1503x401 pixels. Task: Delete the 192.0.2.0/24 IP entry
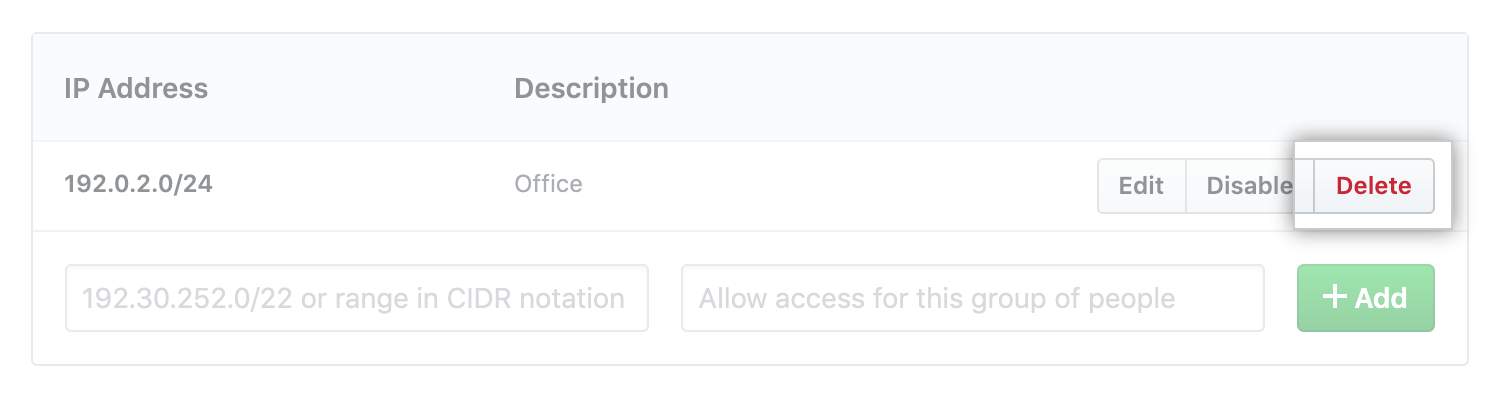point(1373,186)
